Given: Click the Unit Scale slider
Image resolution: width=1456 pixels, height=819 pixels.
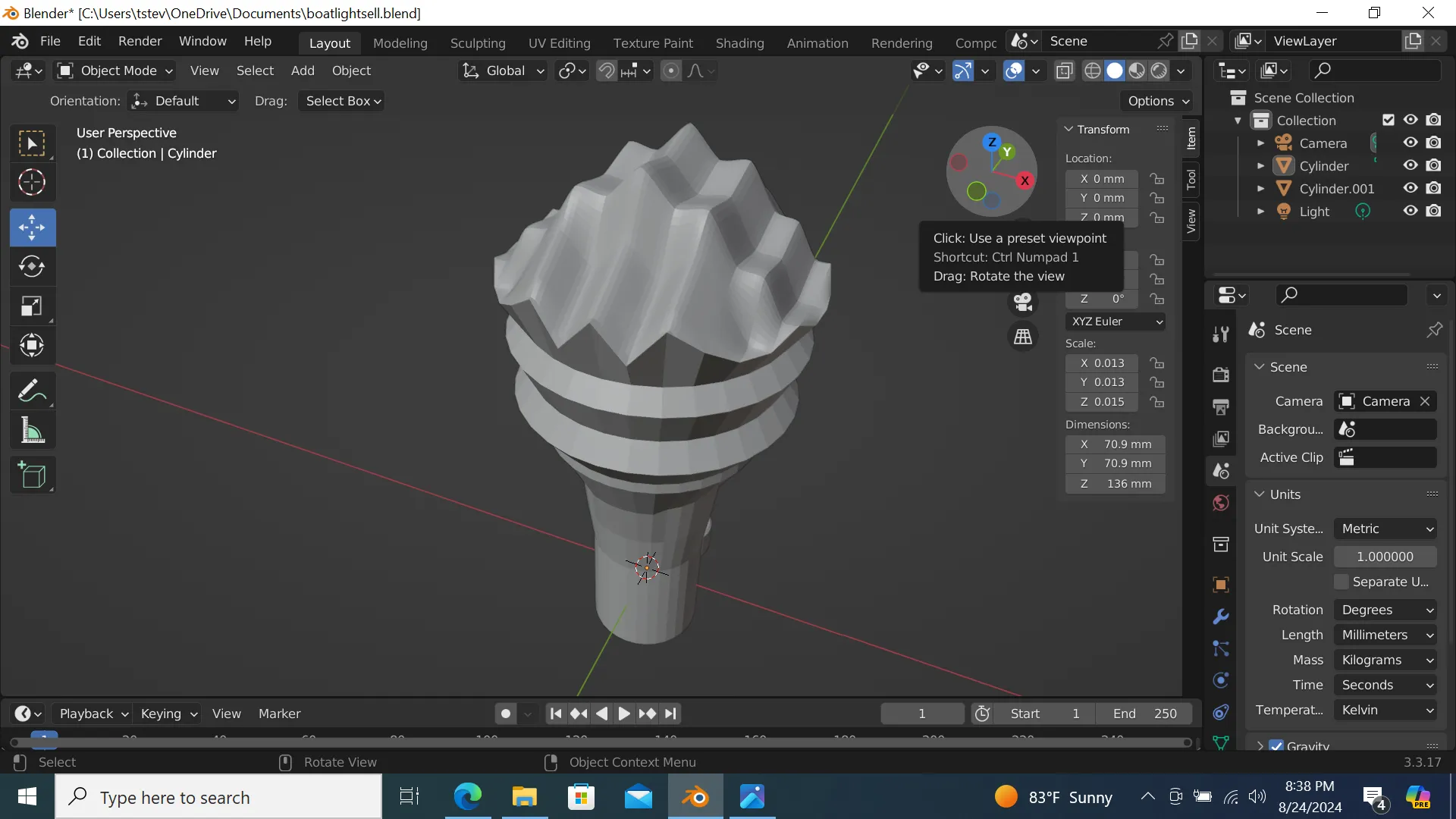Looking at the screenshot, I should point(1385,557).
